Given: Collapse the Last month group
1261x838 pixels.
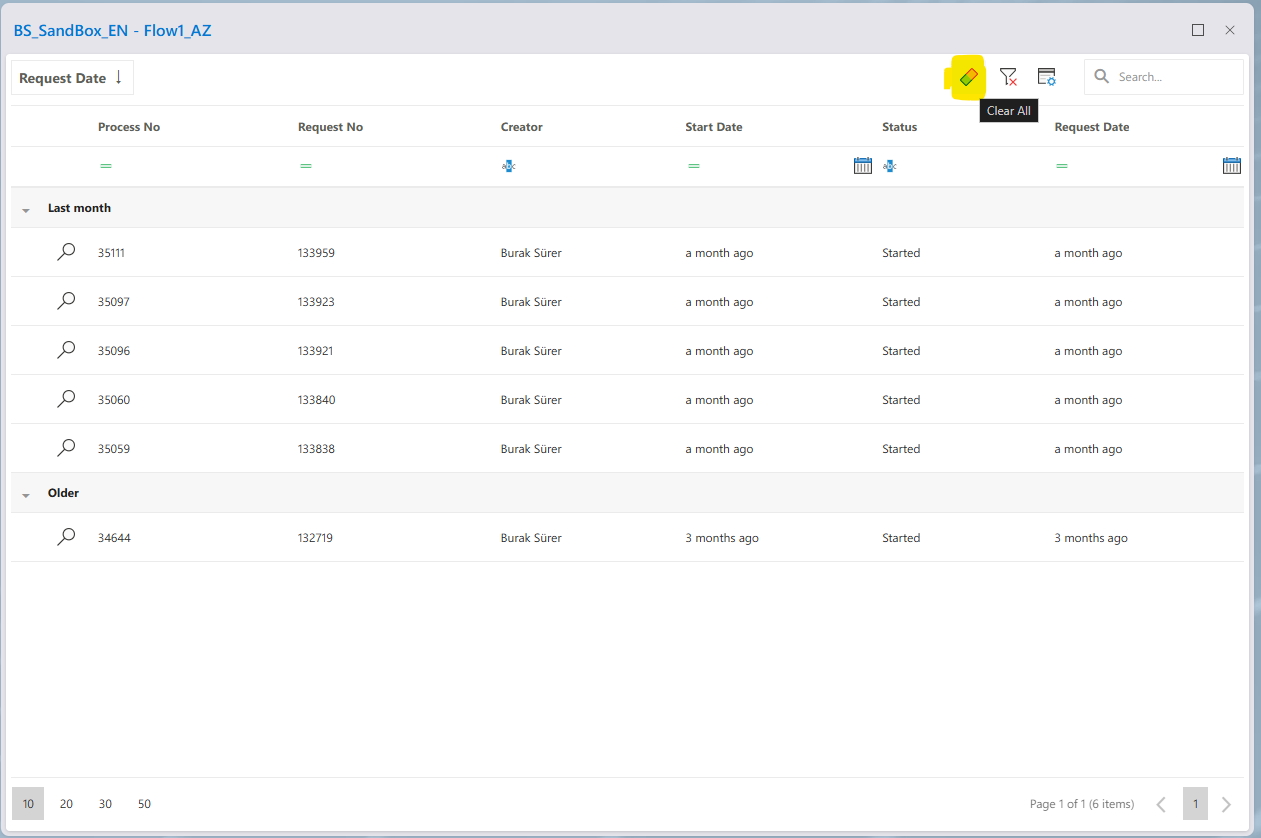Looking at the screenshot, I should [x=26, y=210].
